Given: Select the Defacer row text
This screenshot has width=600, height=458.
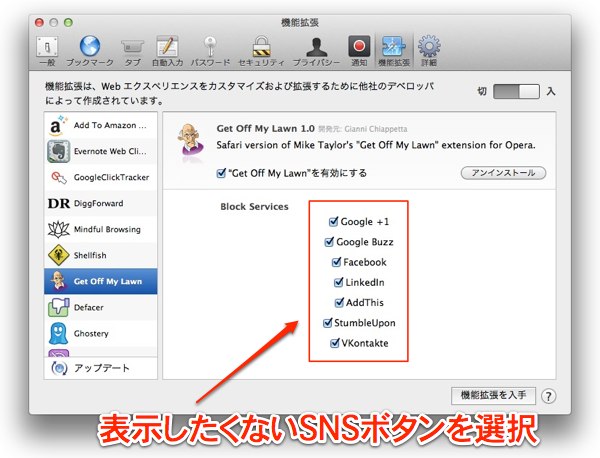Looking at the screenshot, I should click(x=88, y=307).
